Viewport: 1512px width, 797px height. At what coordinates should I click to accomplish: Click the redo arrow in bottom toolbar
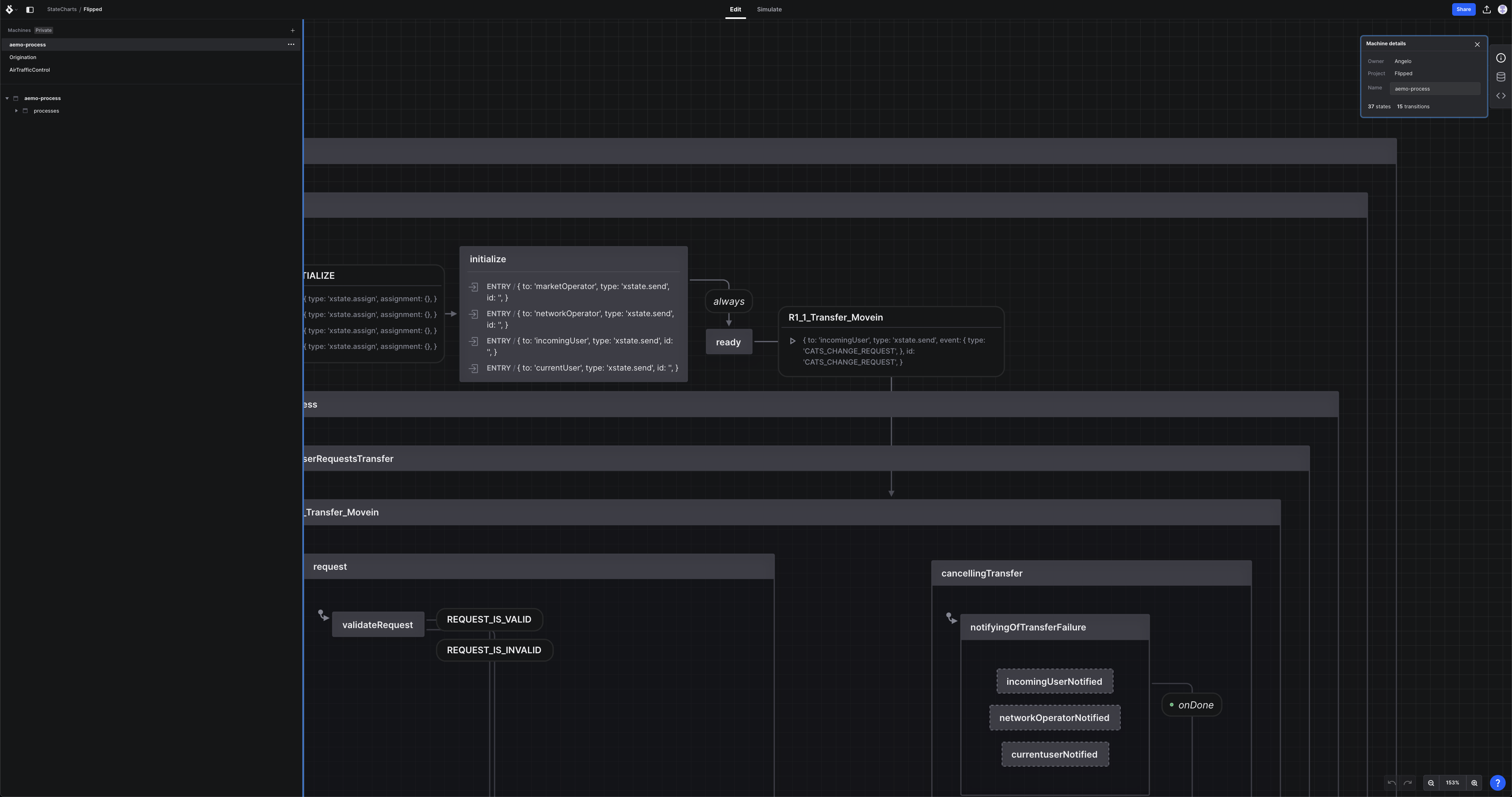click(1408, 783)
